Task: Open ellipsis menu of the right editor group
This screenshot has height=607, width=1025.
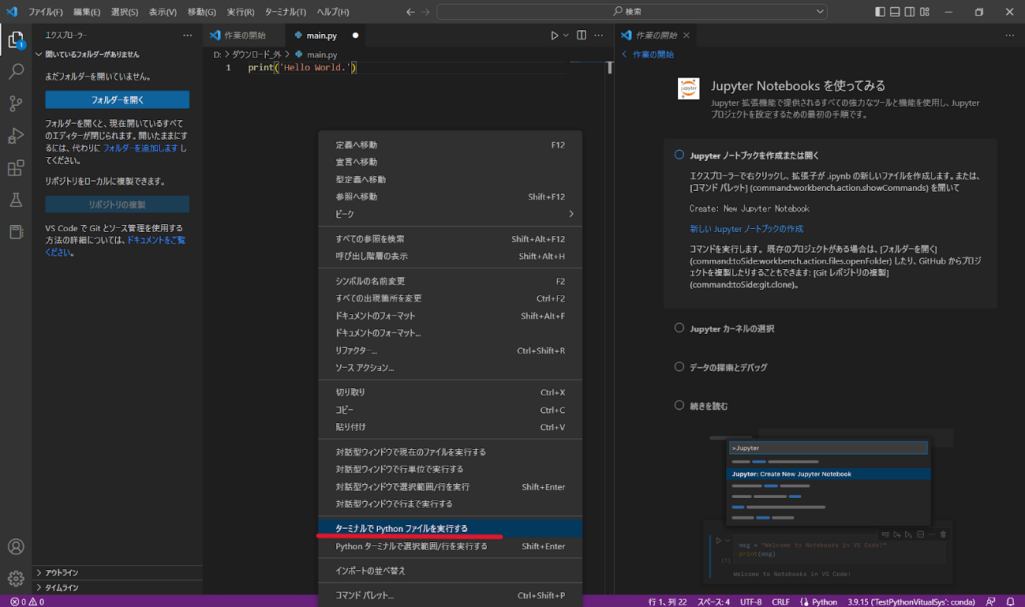Action: pyautogui.click(x=1010, y=35)
